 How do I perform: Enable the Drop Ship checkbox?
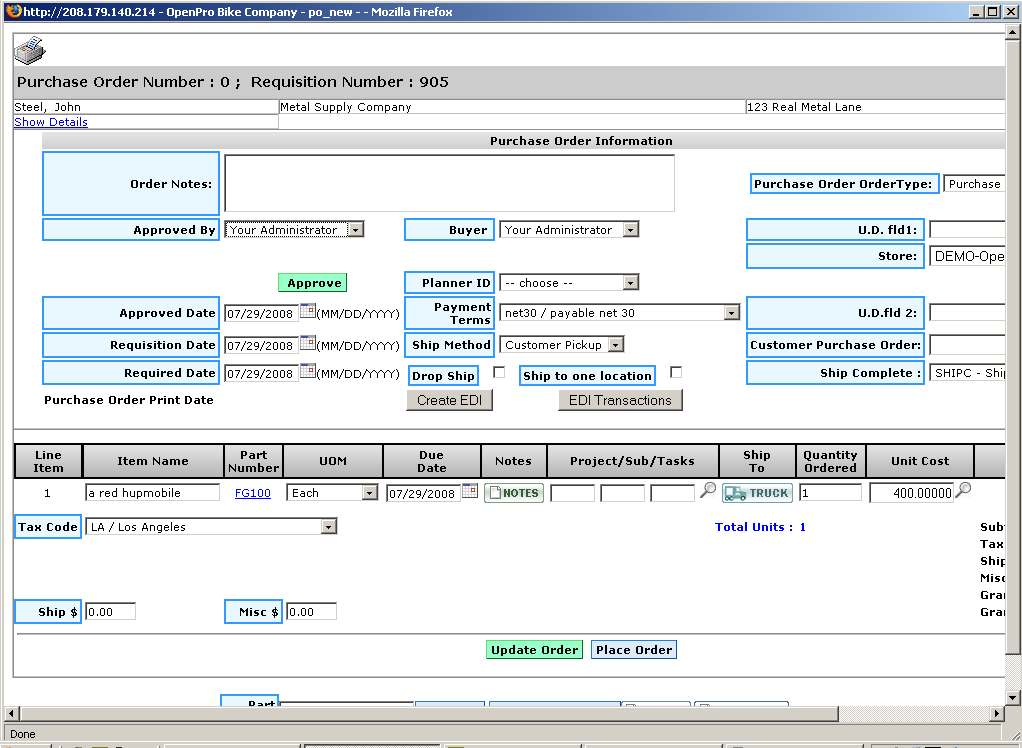click(x=499, y=373)
